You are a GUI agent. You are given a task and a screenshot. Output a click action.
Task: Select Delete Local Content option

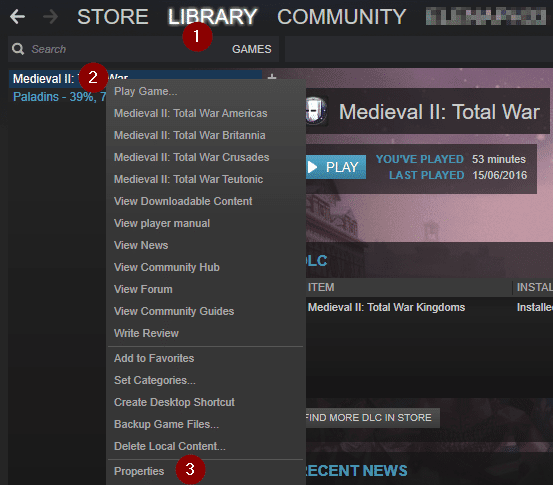pyautogui.click(x=170, y=446)
